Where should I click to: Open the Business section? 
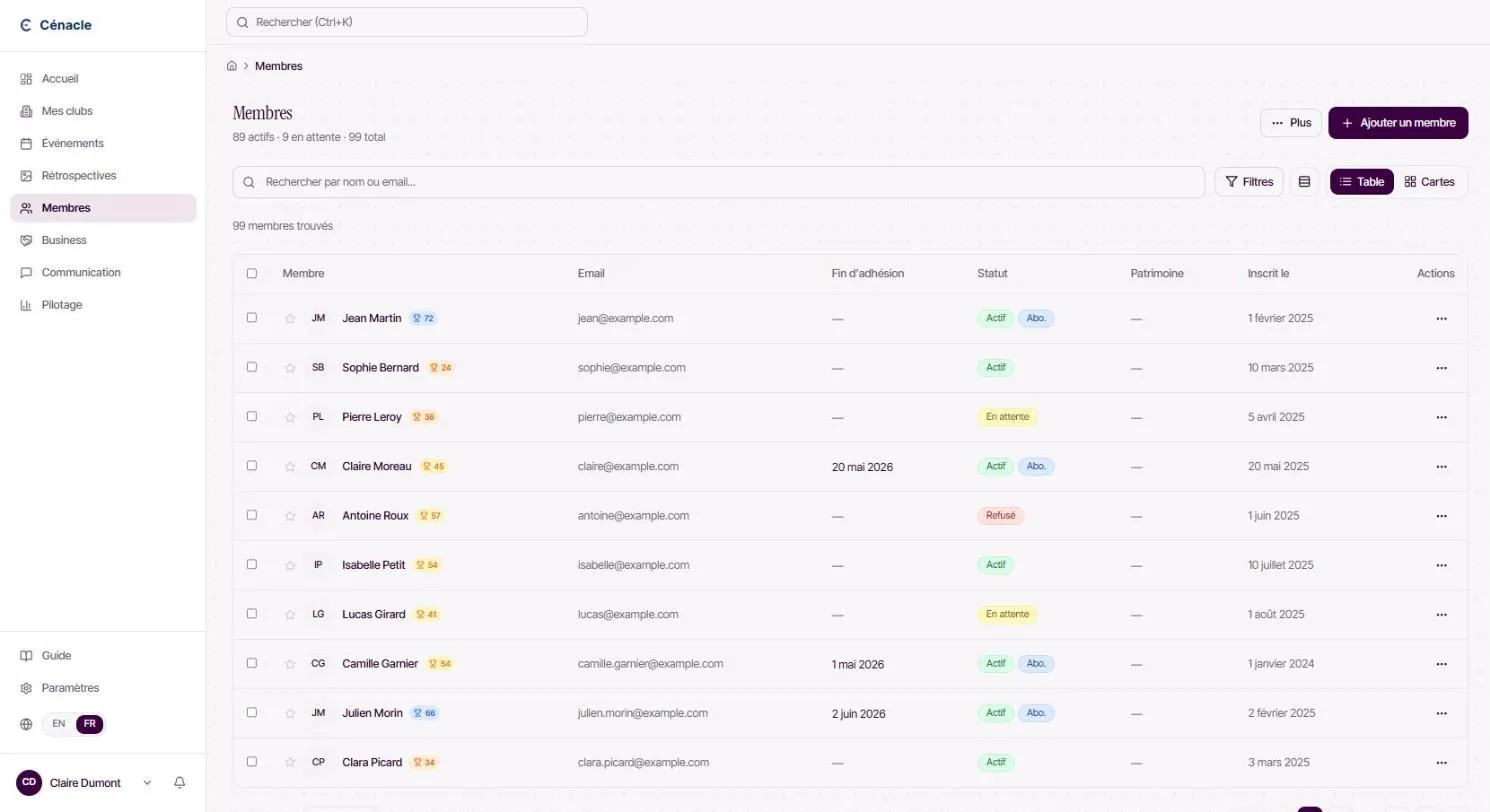(x=103, y=240)
